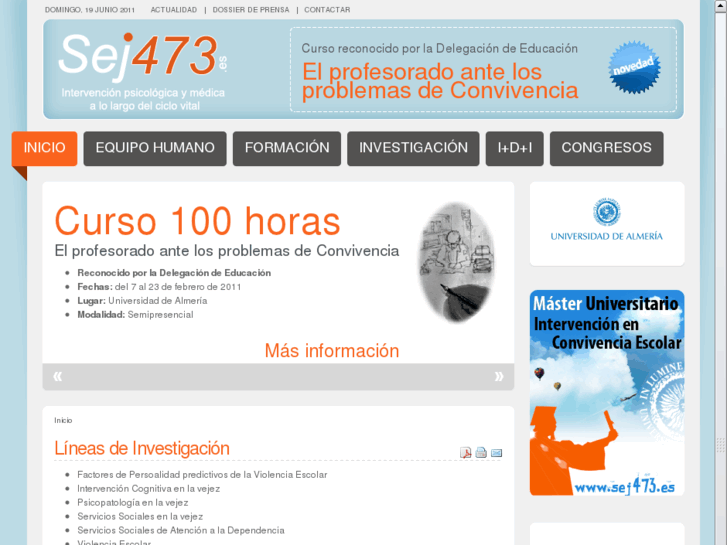Click the oval sketch course image
The width and height of the screenshot is (727, 545).
pyautogui.click(x=457, y=262)
